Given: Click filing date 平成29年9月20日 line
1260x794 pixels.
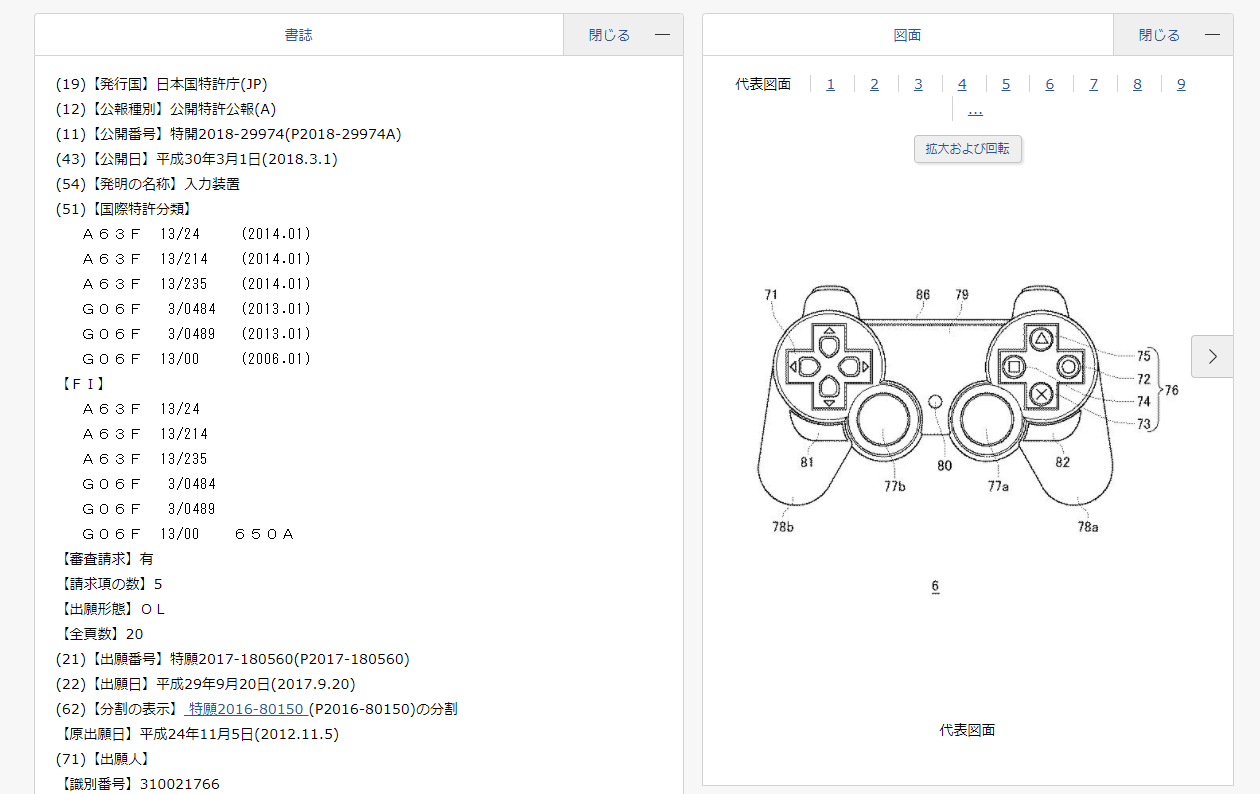Looking at the screenshot, I should coord(206,684).
